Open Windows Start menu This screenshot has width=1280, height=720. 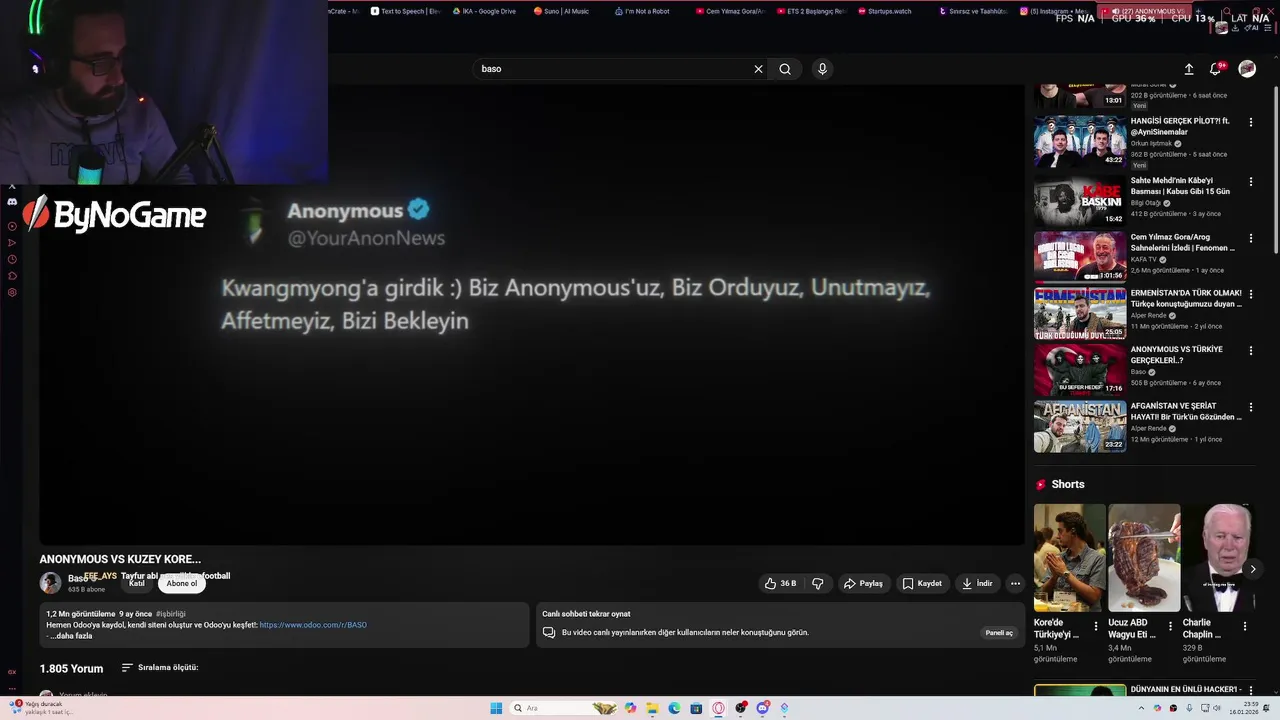coord(496,708)
